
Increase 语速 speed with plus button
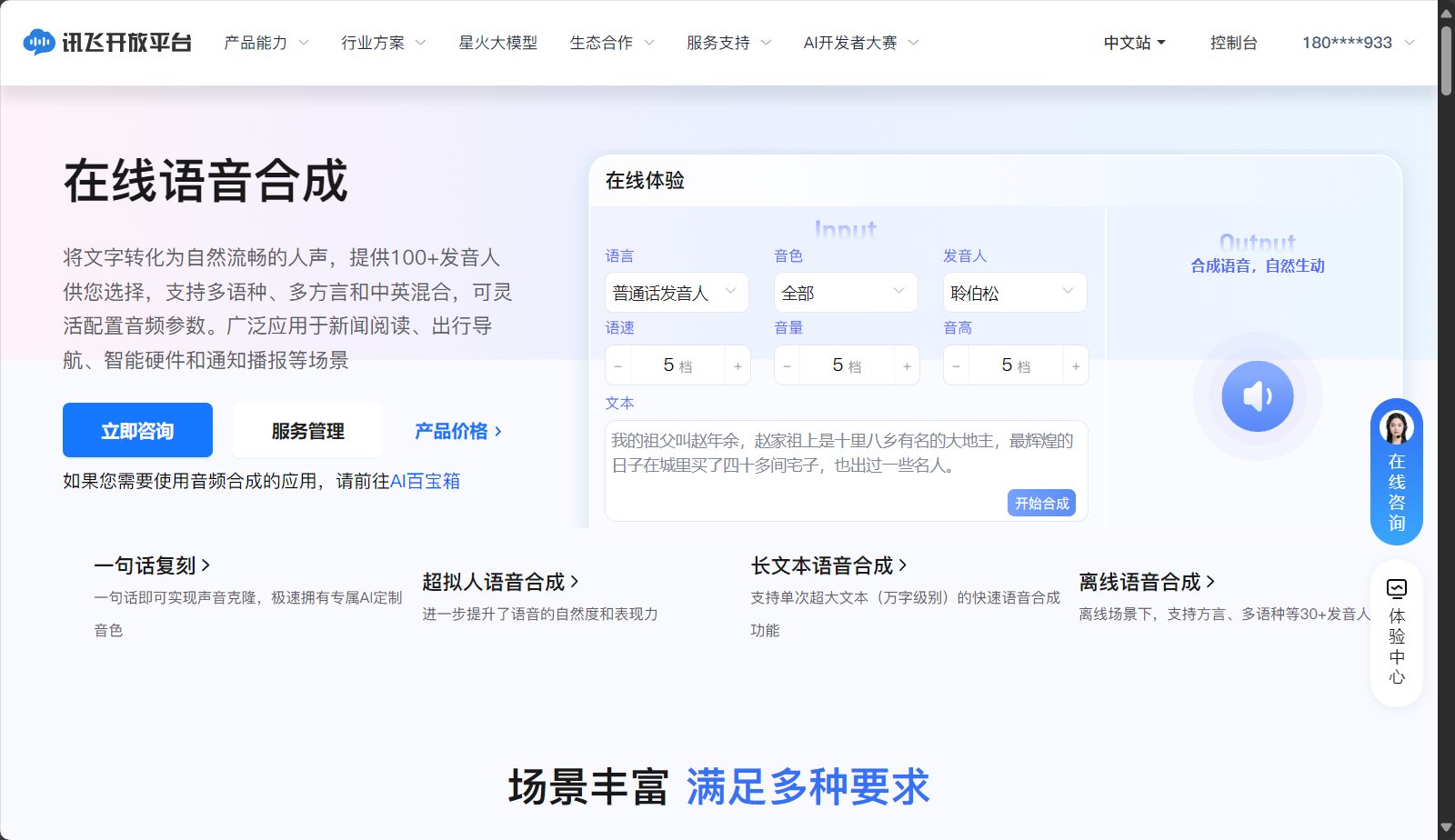pyautogui.click(x=738, y=365)
